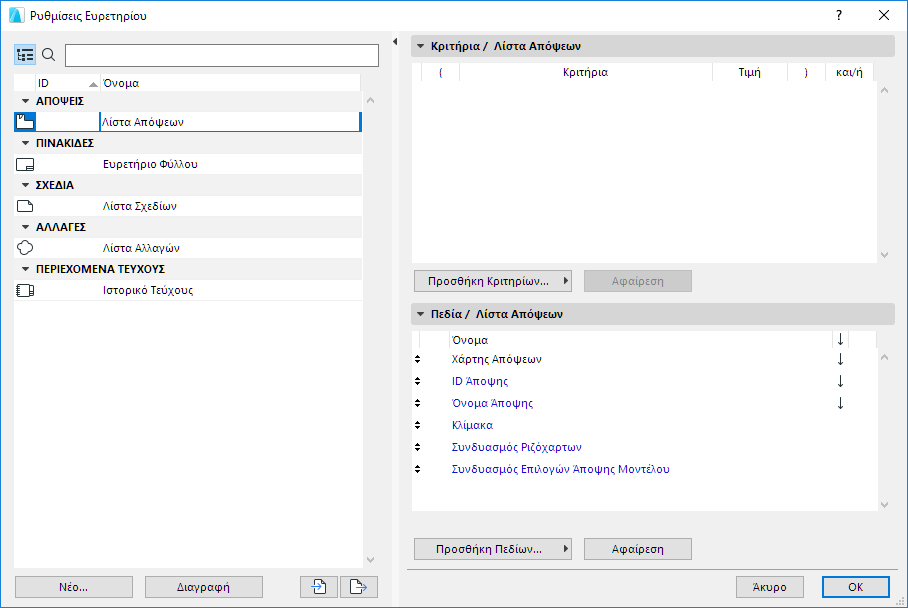Click scroll-down arrow of left list

pyautogui.click(x=371, y=561)
